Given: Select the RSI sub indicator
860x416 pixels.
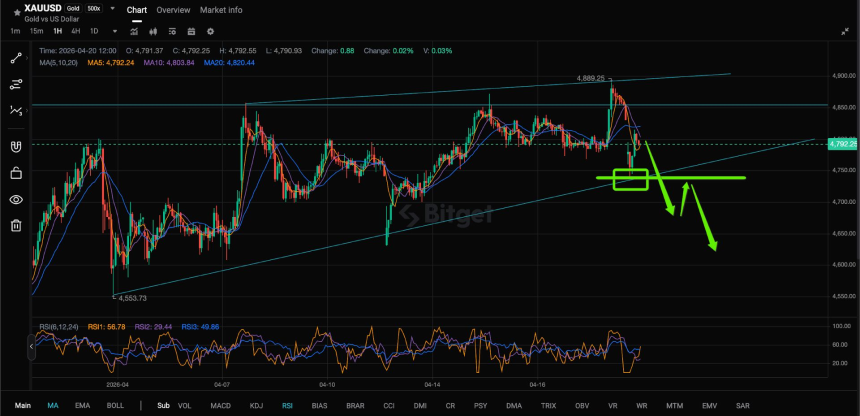Looking at the screenshot, I should (x=287, y=406).
